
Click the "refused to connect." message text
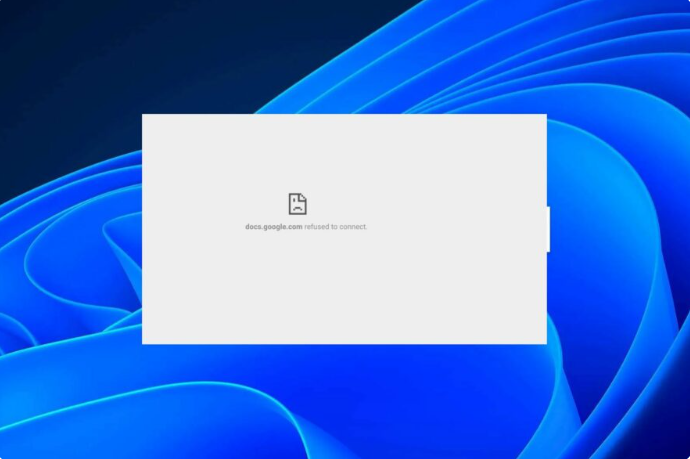336,227
